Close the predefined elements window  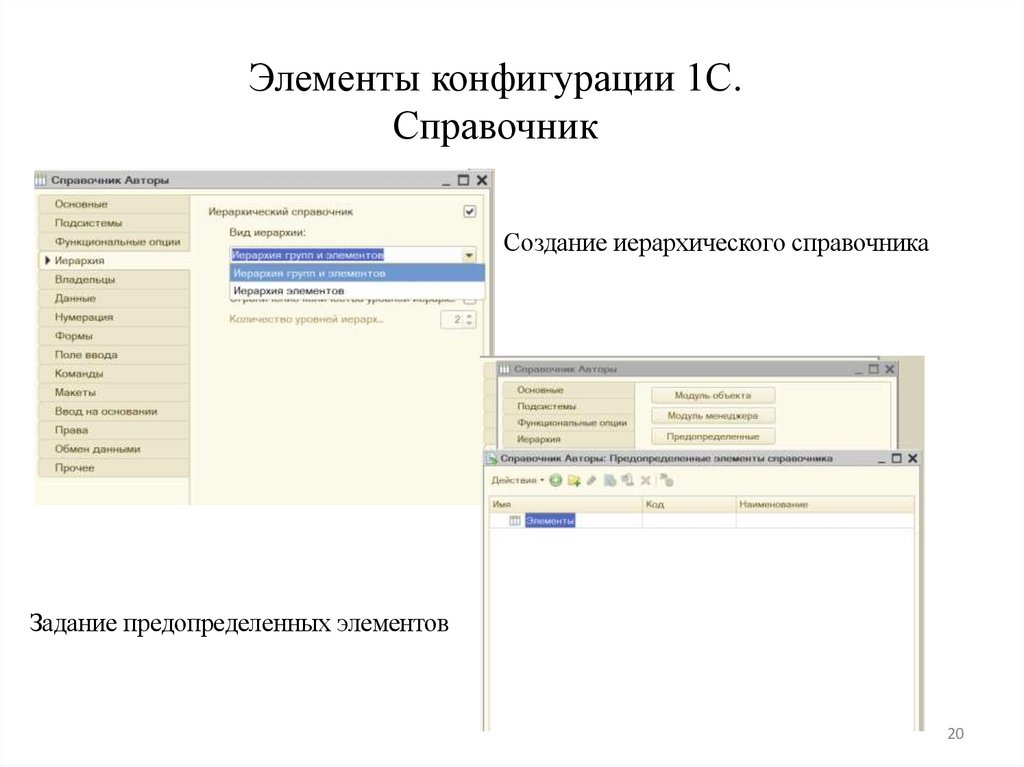913,459
